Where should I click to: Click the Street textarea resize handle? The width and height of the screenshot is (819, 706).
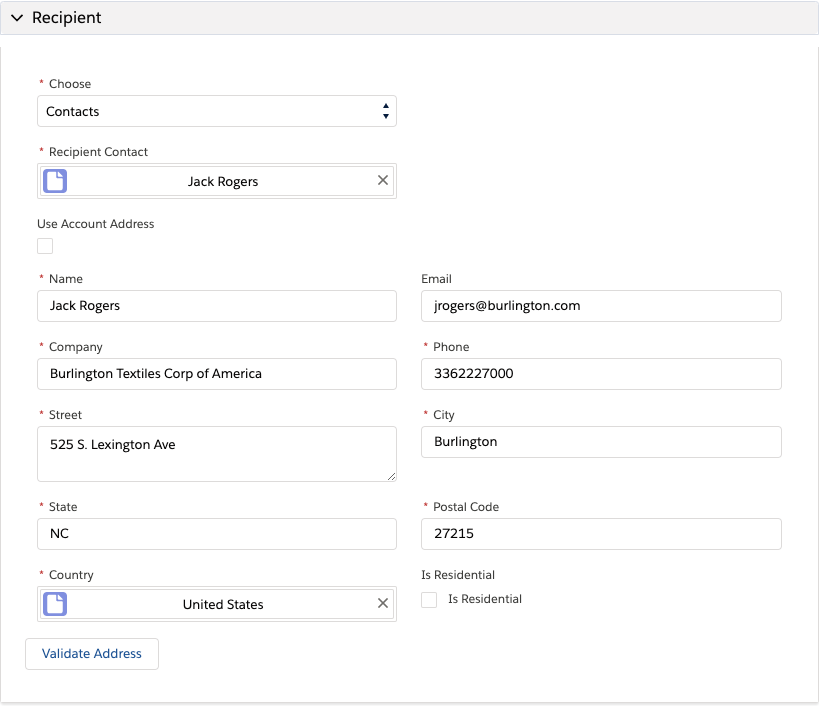pyautogui.click(x=391, y=476)
